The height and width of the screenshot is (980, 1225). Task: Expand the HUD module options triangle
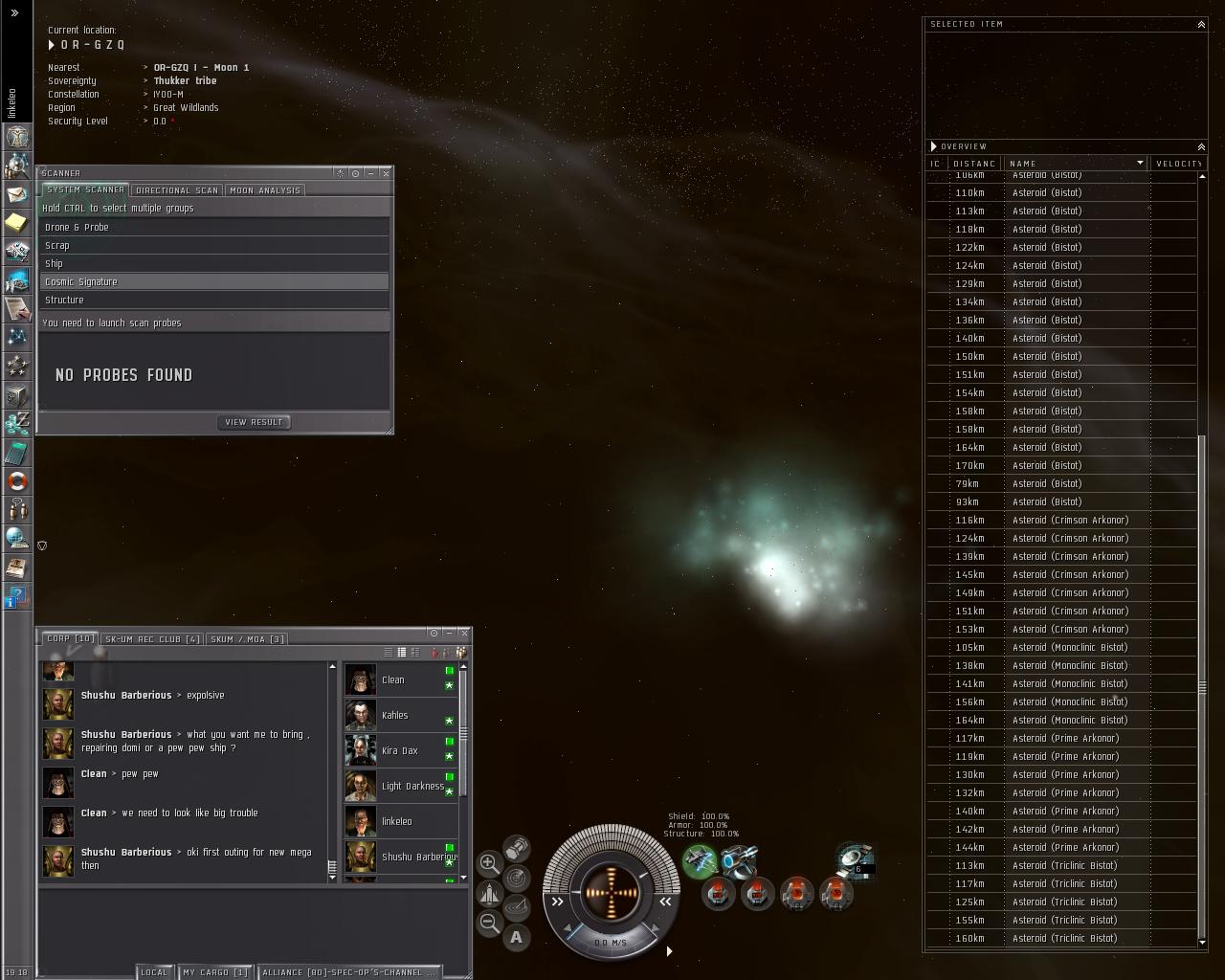click(669, 950)
